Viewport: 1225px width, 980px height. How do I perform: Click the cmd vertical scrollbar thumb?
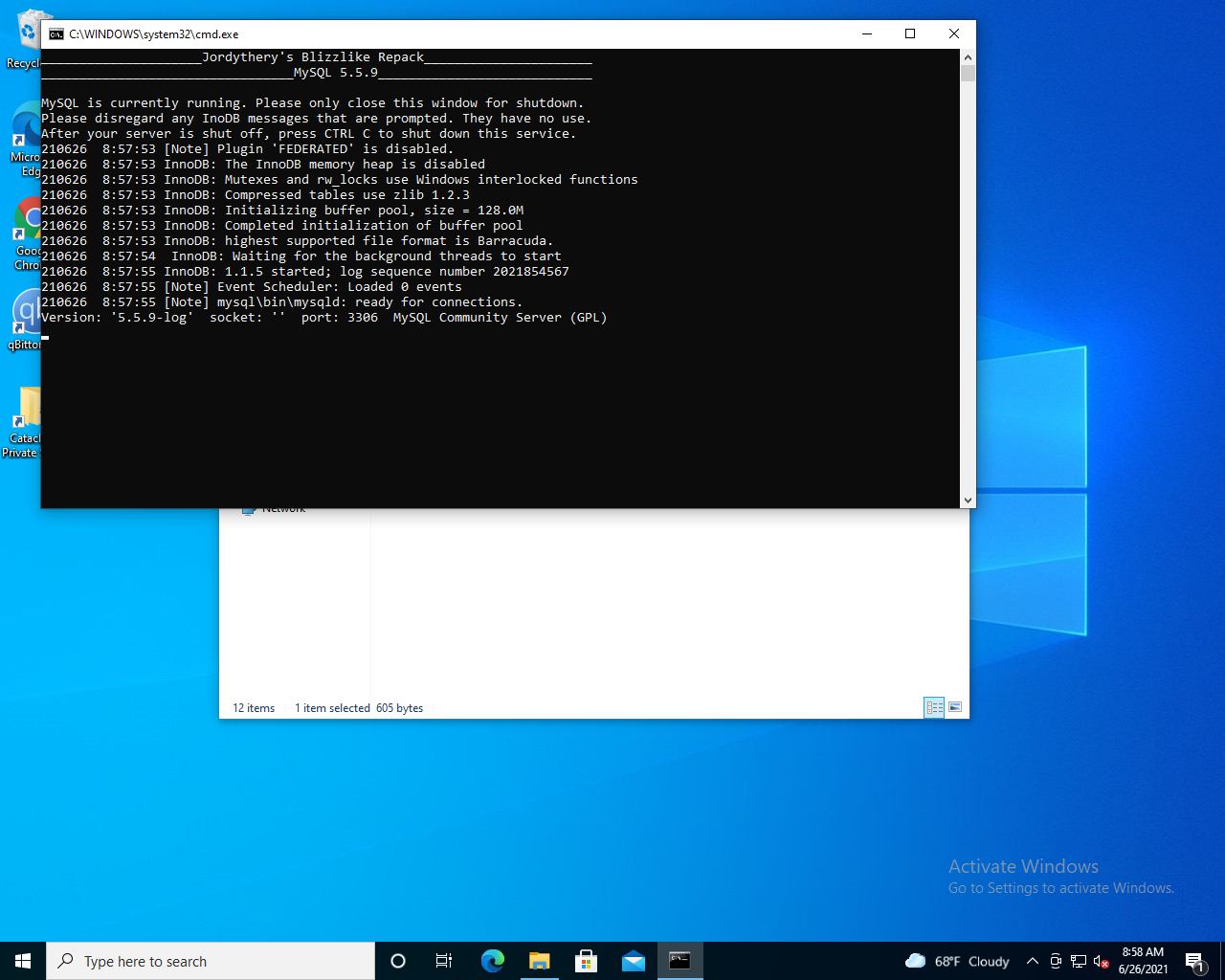click(968, 74)
